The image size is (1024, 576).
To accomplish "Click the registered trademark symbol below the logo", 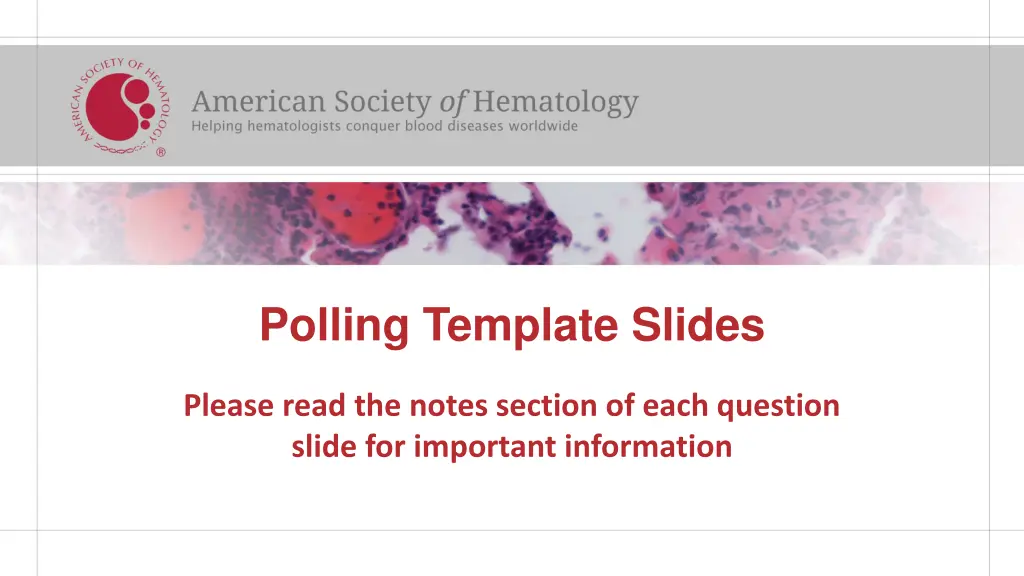I will (x=160, y=153).
